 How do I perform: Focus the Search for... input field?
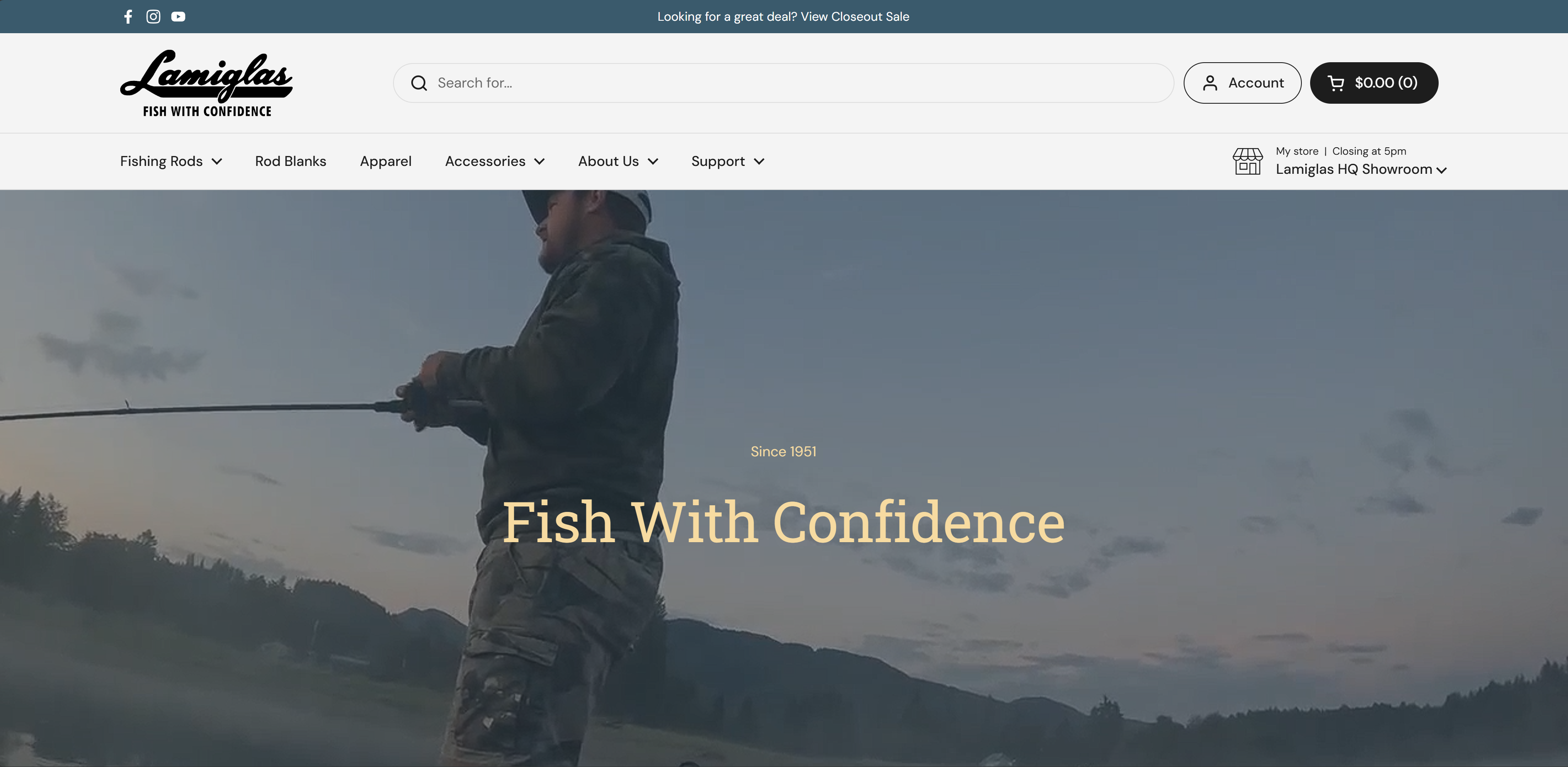coord(791,83)
